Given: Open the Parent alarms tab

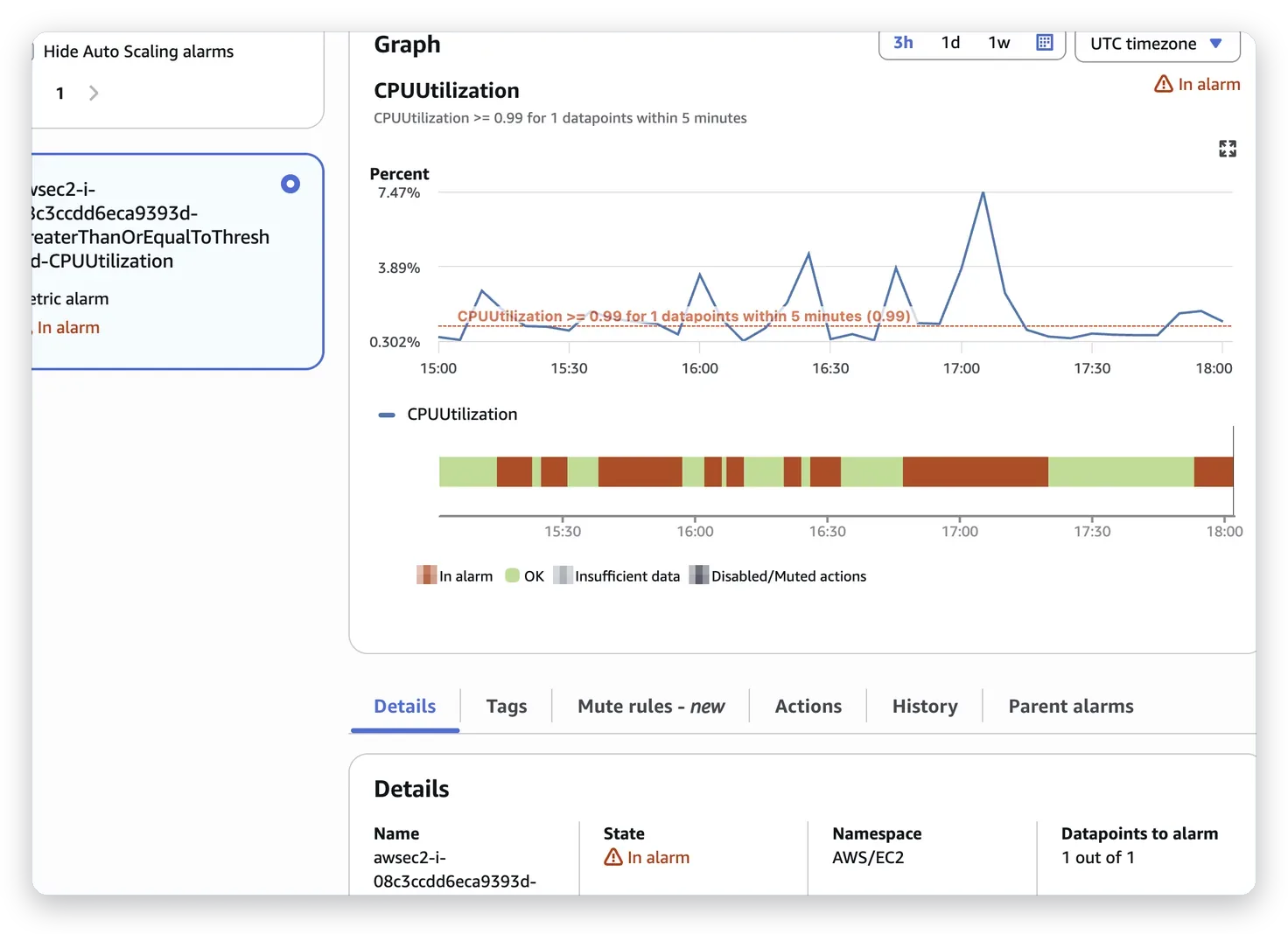Looking at the screenshot, I should 1071,707.
